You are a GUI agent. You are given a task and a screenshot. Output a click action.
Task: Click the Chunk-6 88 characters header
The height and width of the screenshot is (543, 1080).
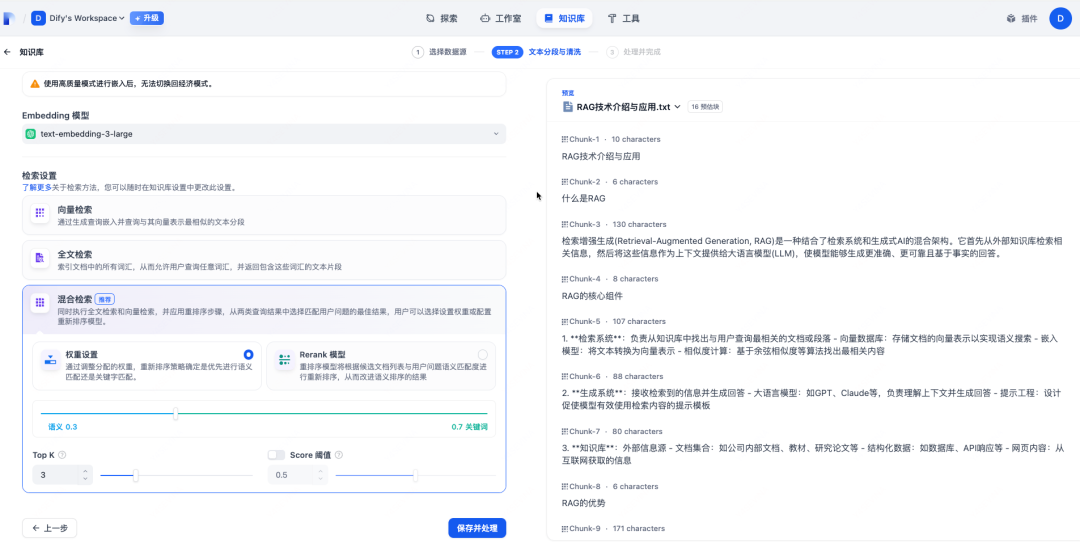[x=612, y=377]
